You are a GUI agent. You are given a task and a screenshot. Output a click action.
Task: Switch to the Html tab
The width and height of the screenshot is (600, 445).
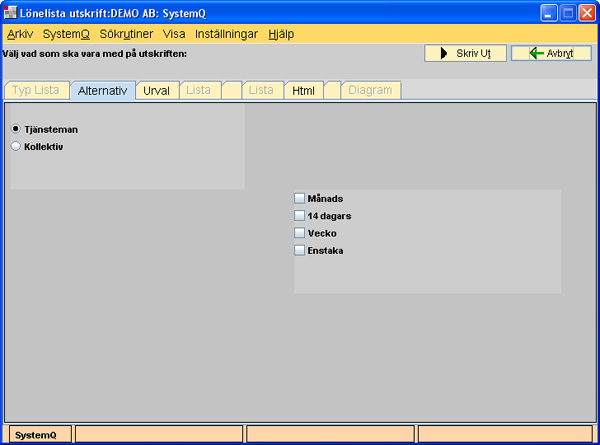click(303, 90)
